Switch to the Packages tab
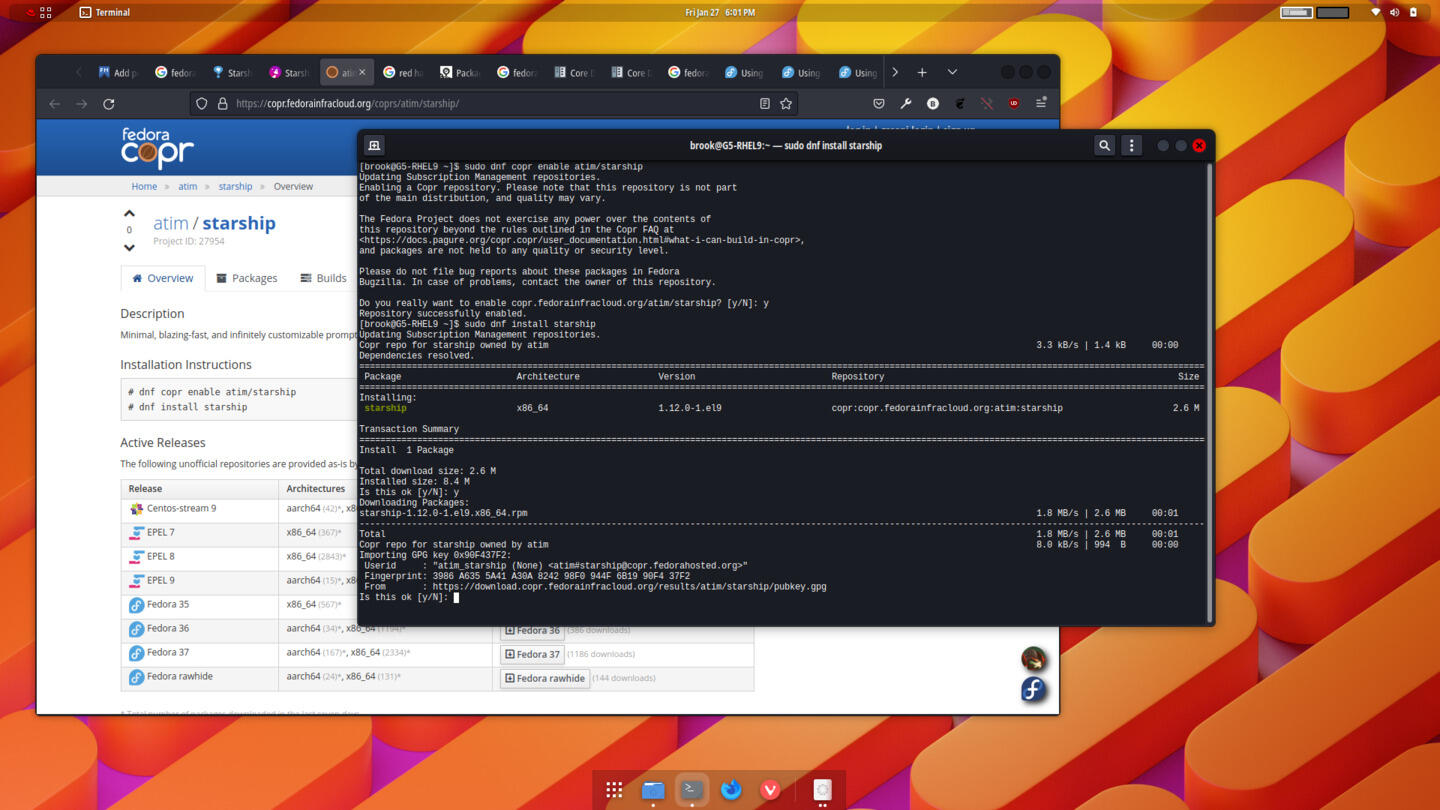Viewport: 1440px width, 810px height. (247, 278)
